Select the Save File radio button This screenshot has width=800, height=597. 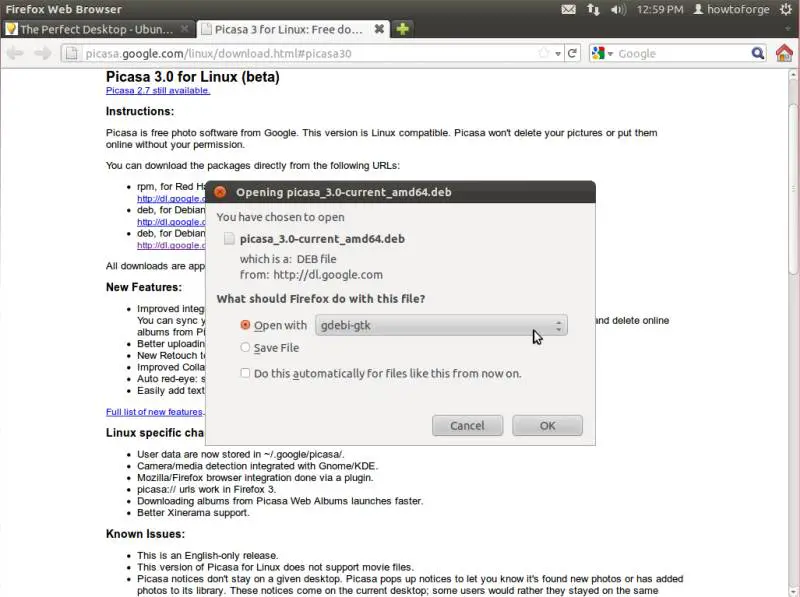(245, 347)
